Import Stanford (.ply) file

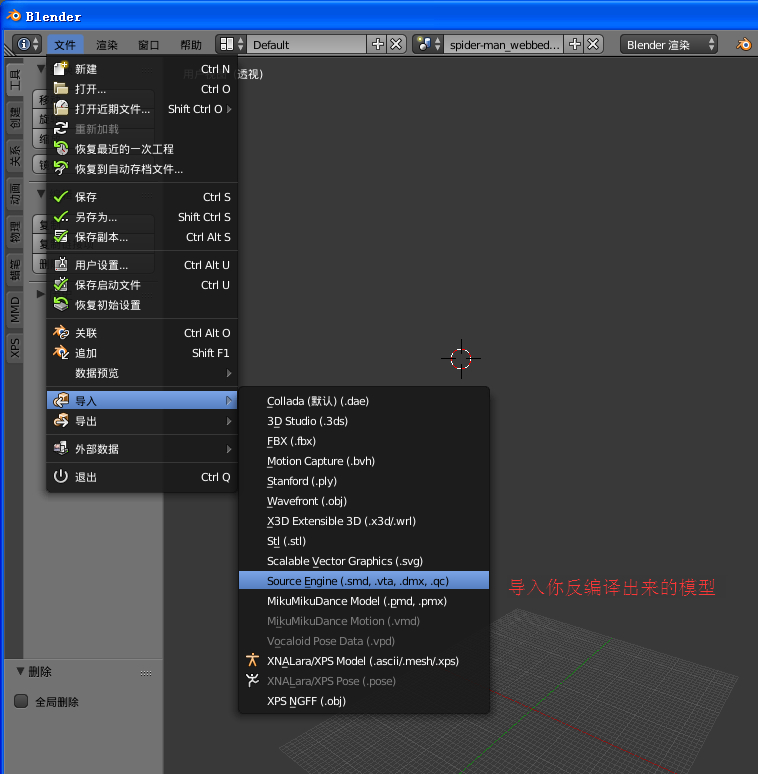[x=364, y=481]
